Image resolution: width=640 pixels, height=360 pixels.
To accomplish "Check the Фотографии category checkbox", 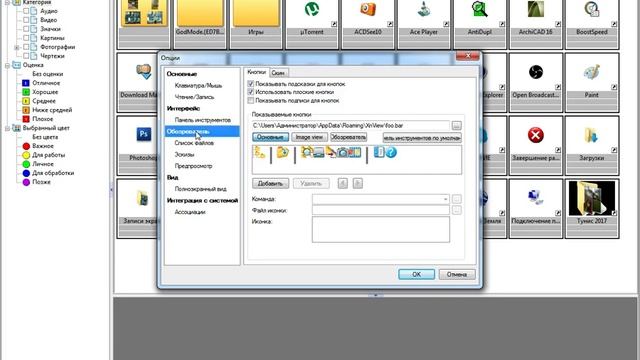I will click(26, 47).
